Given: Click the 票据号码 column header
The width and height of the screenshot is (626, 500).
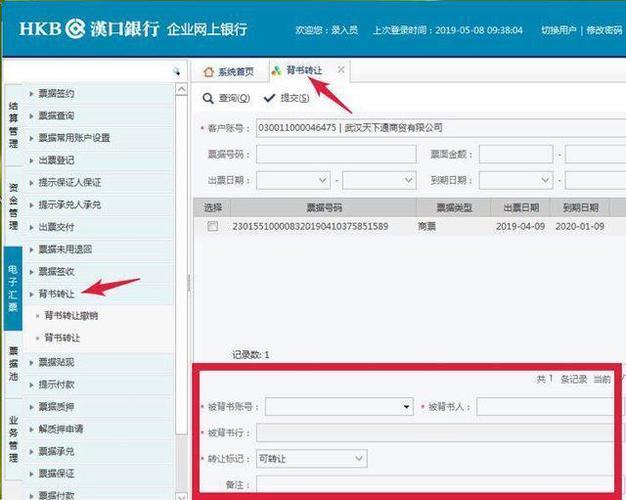Looking at the screenshot, I should coord(324,208).
